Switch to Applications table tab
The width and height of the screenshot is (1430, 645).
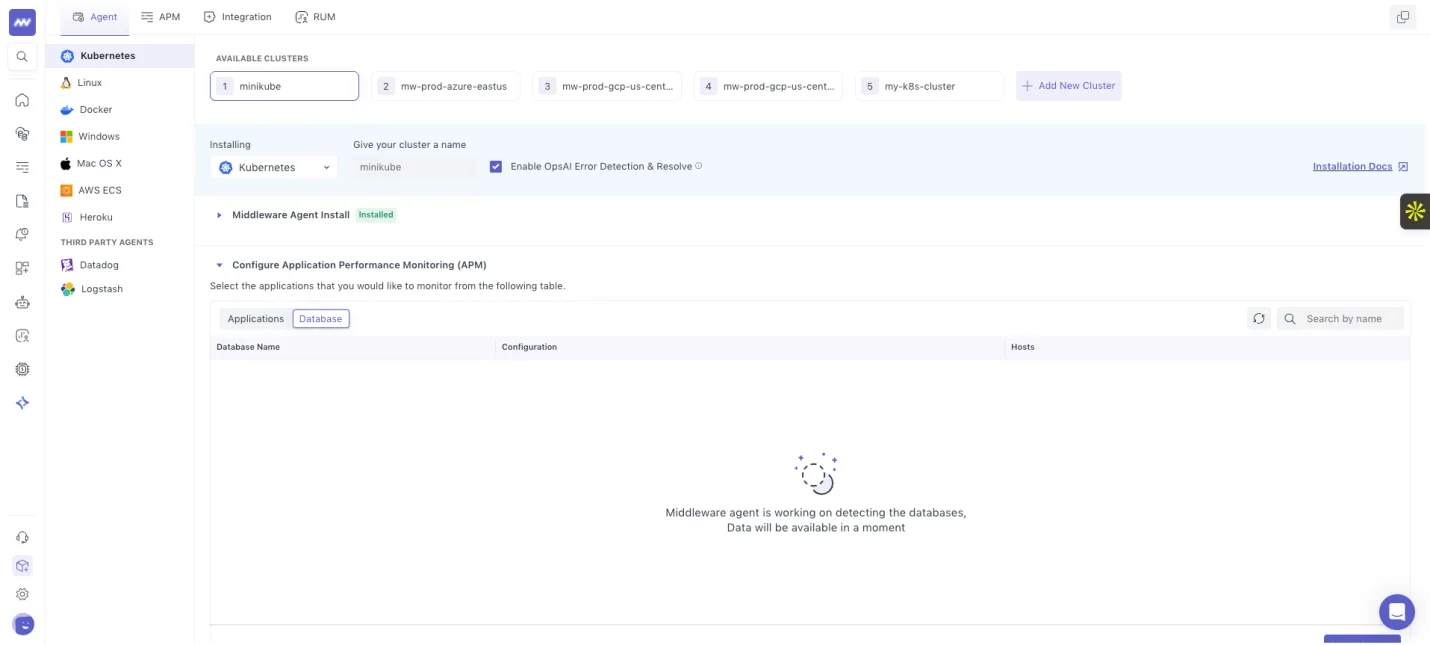click(256, 319)
